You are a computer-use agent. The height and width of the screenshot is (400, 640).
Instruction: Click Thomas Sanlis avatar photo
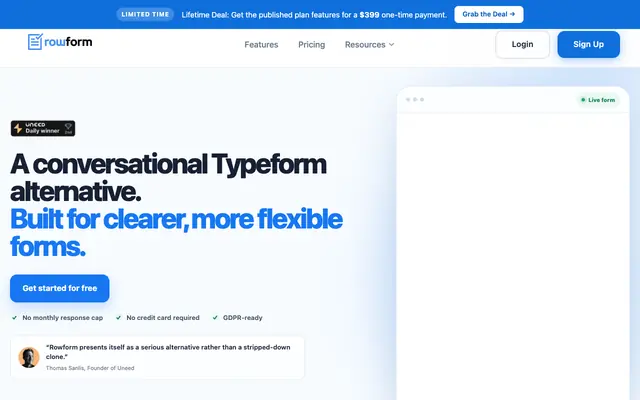point(29,358)
